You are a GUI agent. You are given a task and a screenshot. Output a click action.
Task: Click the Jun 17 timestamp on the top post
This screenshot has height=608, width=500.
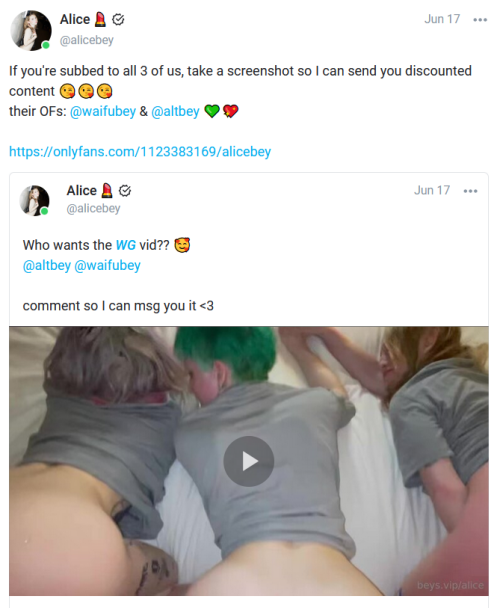click(x=442, y=19)
